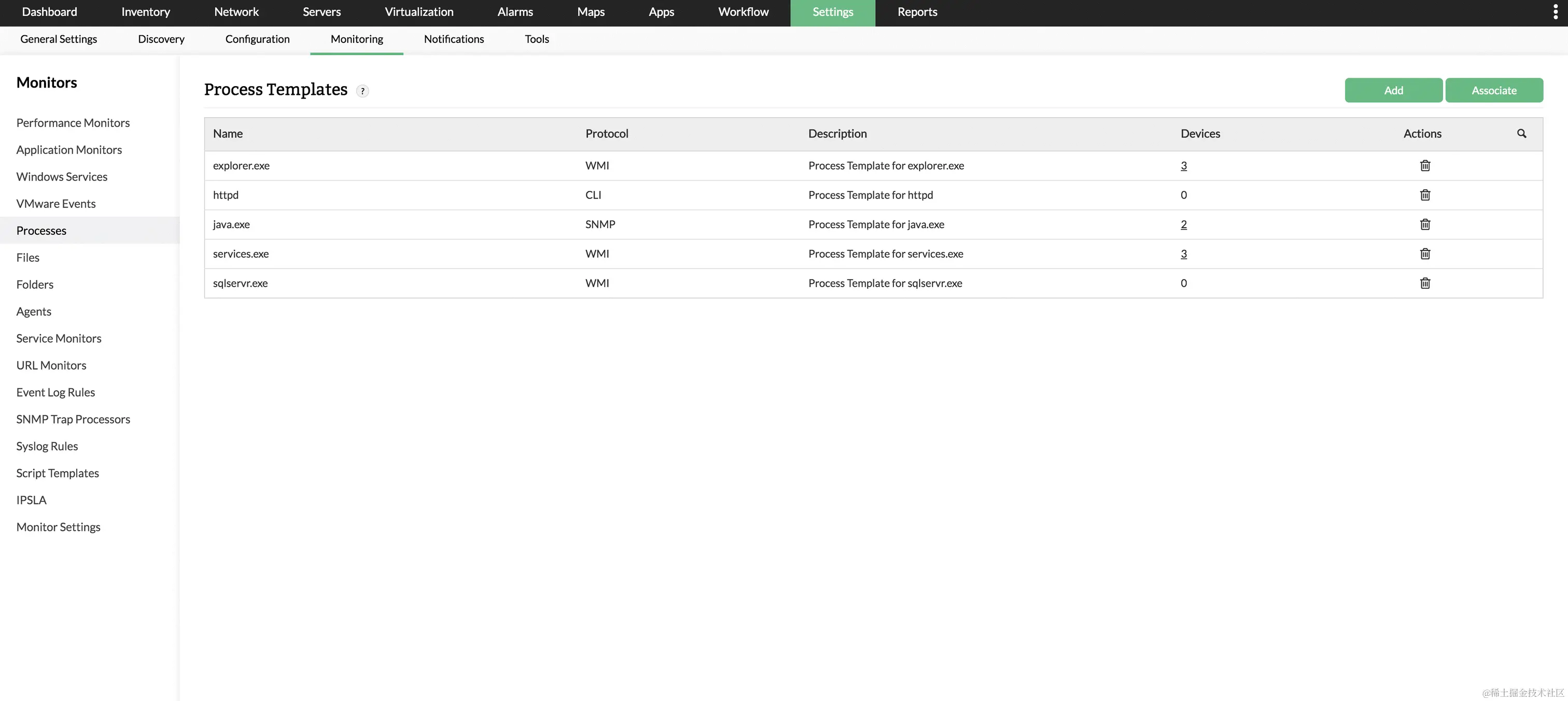Open IPSLA in sidebar

pos(31,500)
